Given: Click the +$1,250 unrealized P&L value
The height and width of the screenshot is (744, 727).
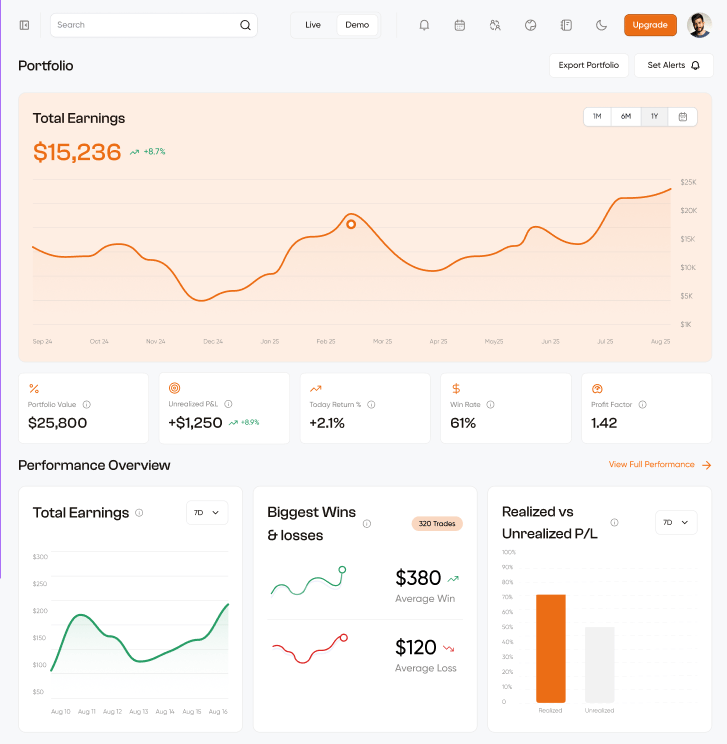Looking at the screenshot, I should [195, 423].
